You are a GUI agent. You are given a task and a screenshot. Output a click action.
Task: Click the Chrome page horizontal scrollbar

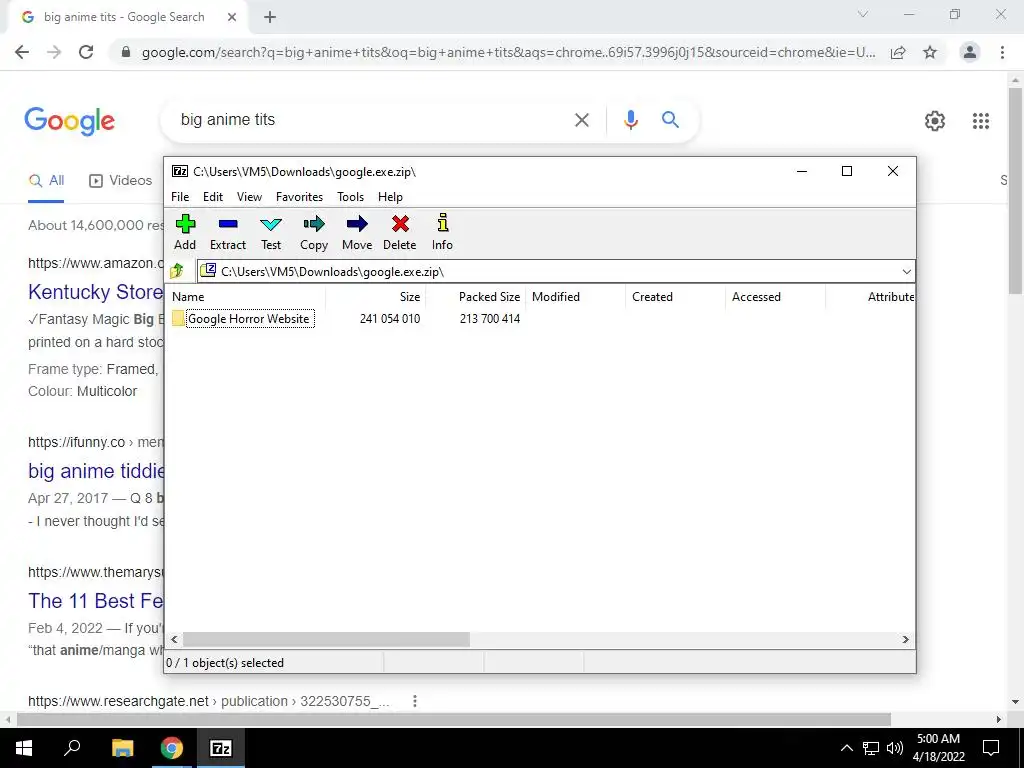click(x=454, y=720)
